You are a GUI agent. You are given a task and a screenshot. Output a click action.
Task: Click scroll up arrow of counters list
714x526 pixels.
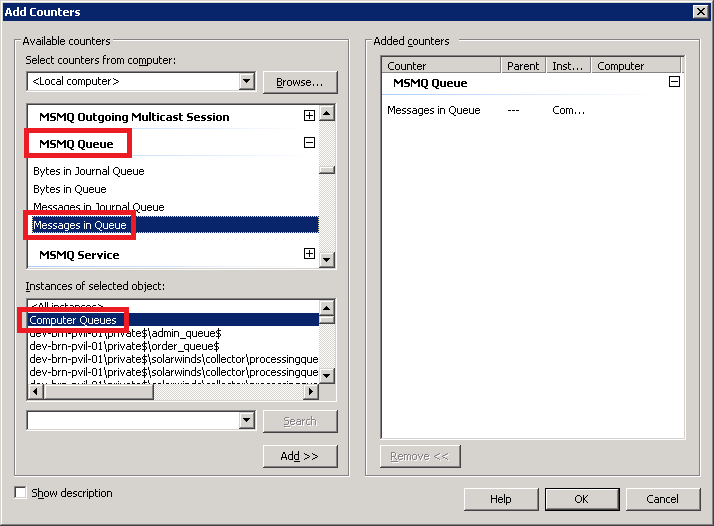327,113
